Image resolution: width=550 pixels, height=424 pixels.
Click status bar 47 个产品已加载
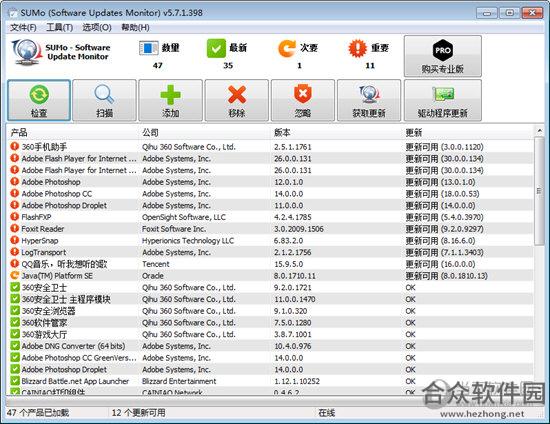pos(38,412)
